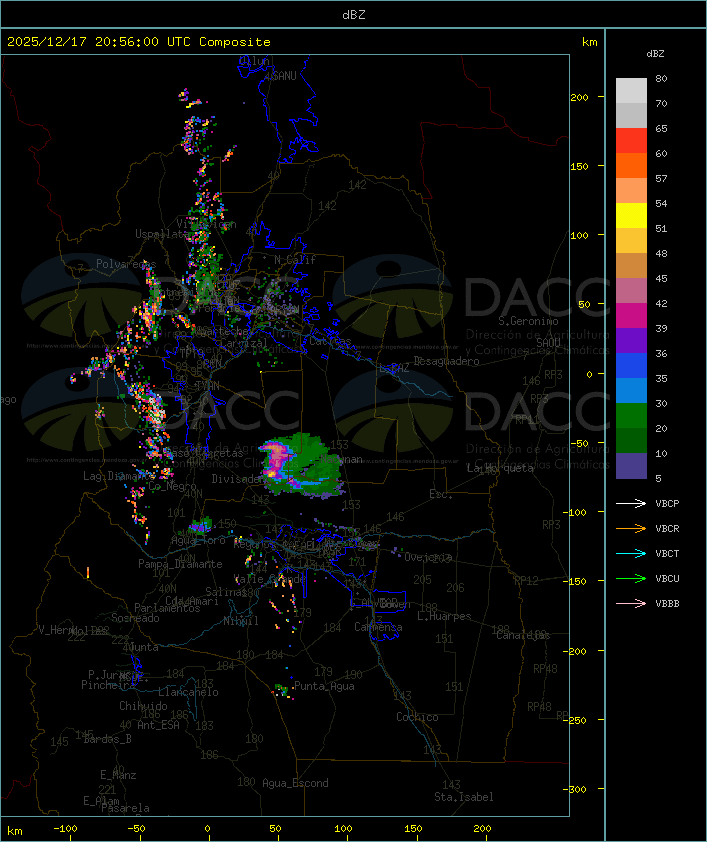Click the km label at the bottom left

[14, 831]
